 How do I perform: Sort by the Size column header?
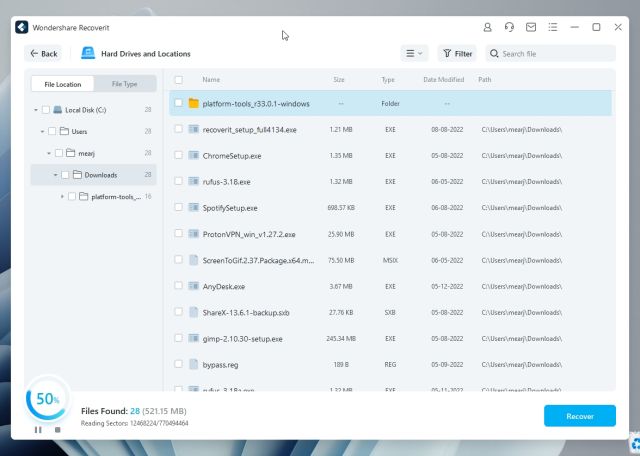coord(339,80)
